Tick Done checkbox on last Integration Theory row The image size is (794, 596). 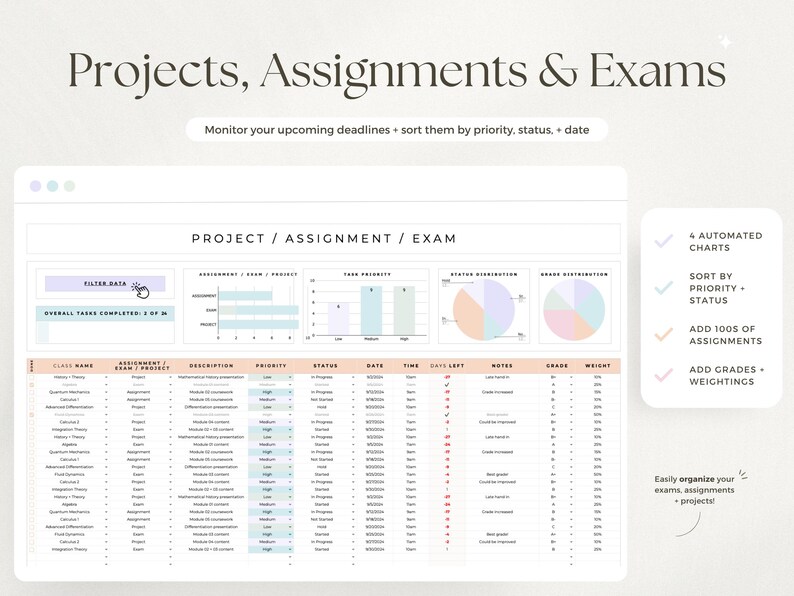[x=32, y=549]
